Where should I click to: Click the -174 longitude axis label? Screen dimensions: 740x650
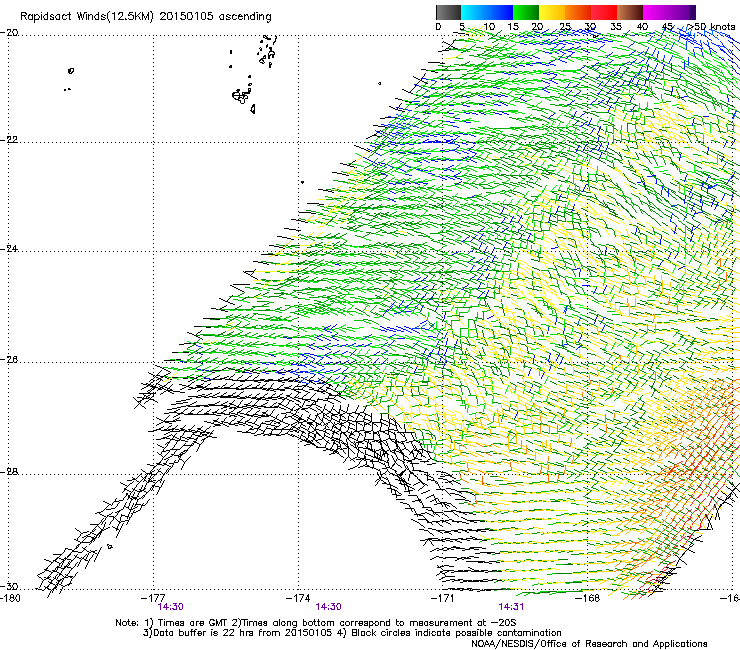pyautogui.click(x=298, y=598)
